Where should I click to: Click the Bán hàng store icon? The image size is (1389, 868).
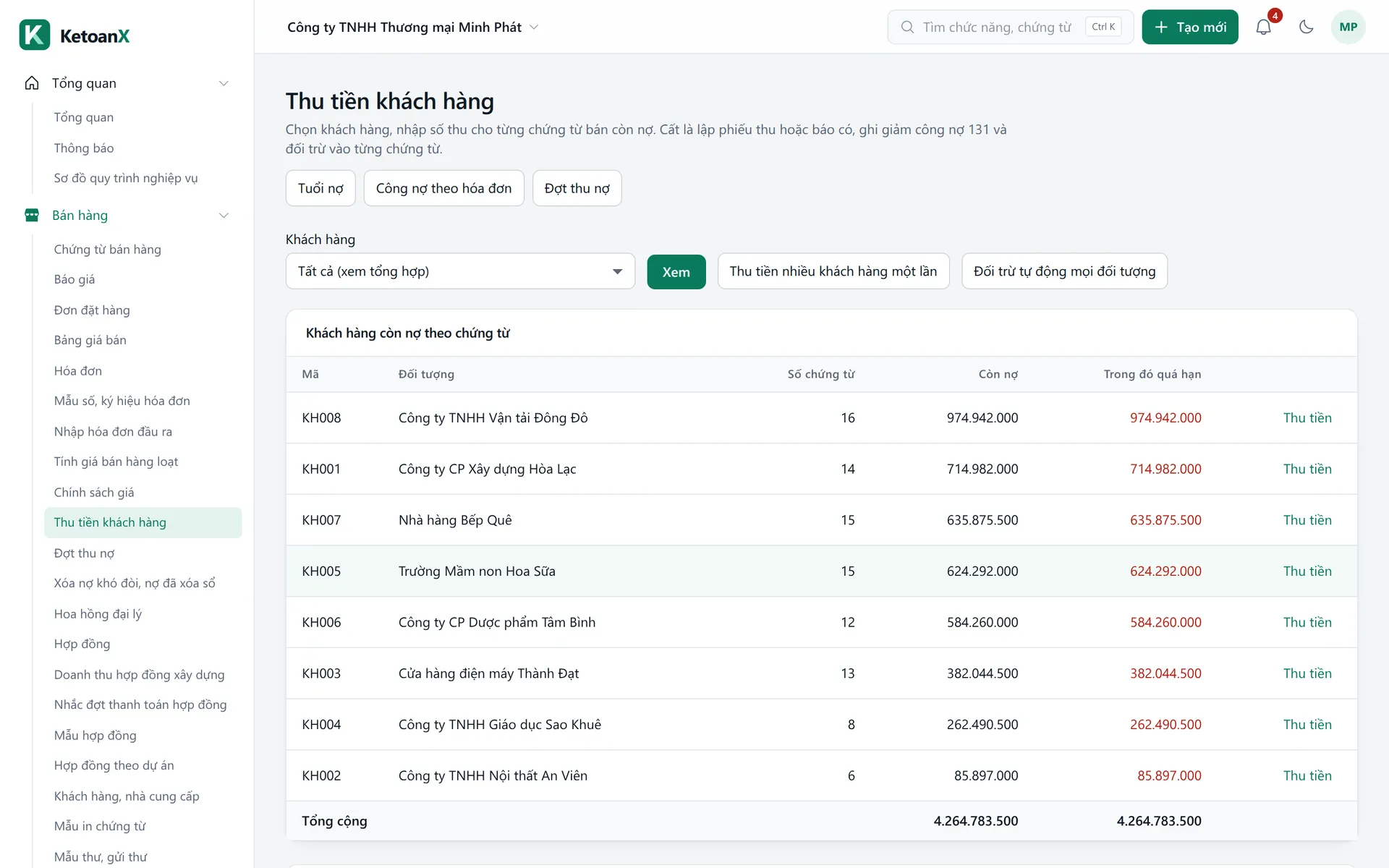click(x=32, y=216)
